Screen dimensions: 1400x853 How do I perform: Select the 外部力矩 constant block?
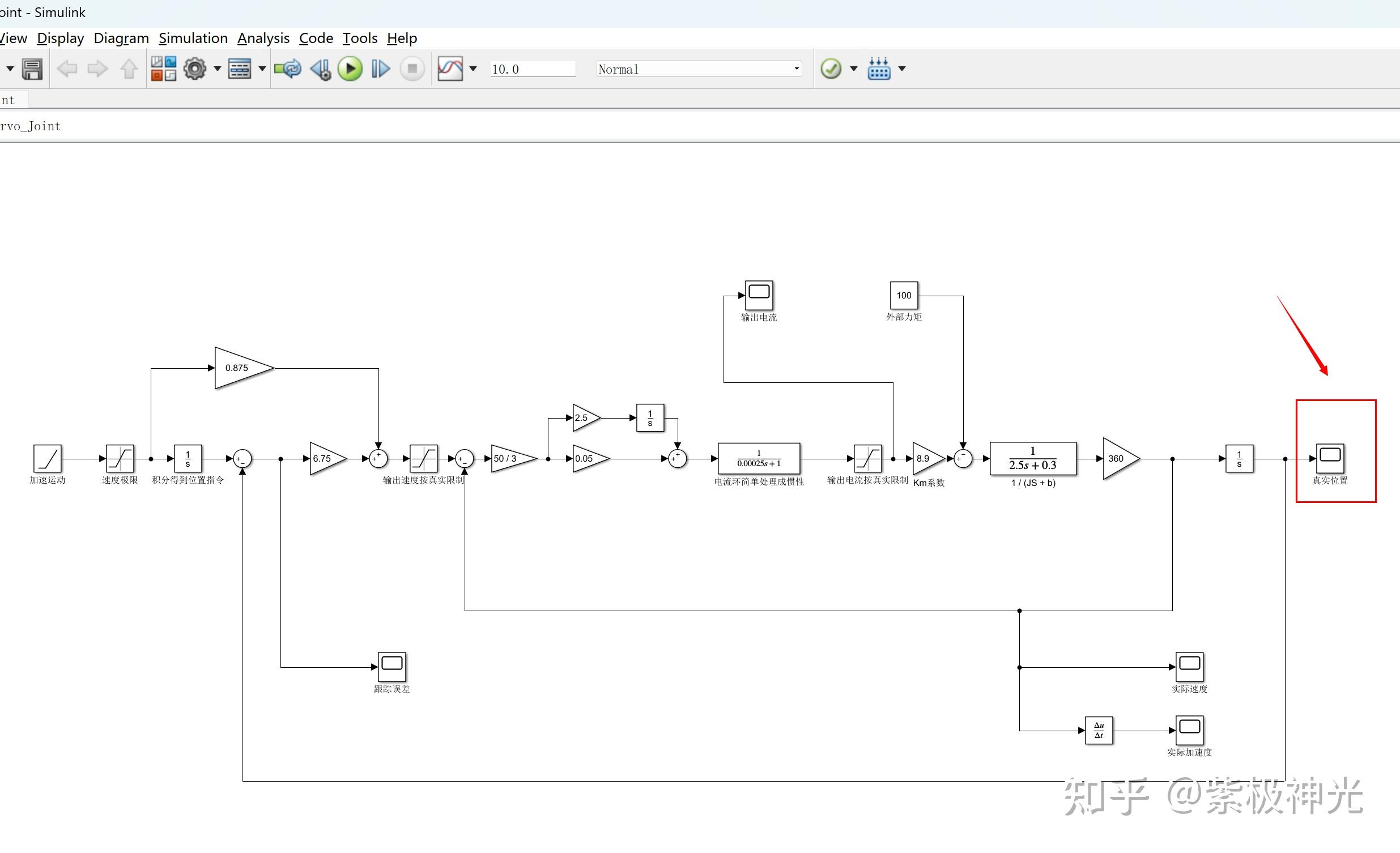(904, 295)
